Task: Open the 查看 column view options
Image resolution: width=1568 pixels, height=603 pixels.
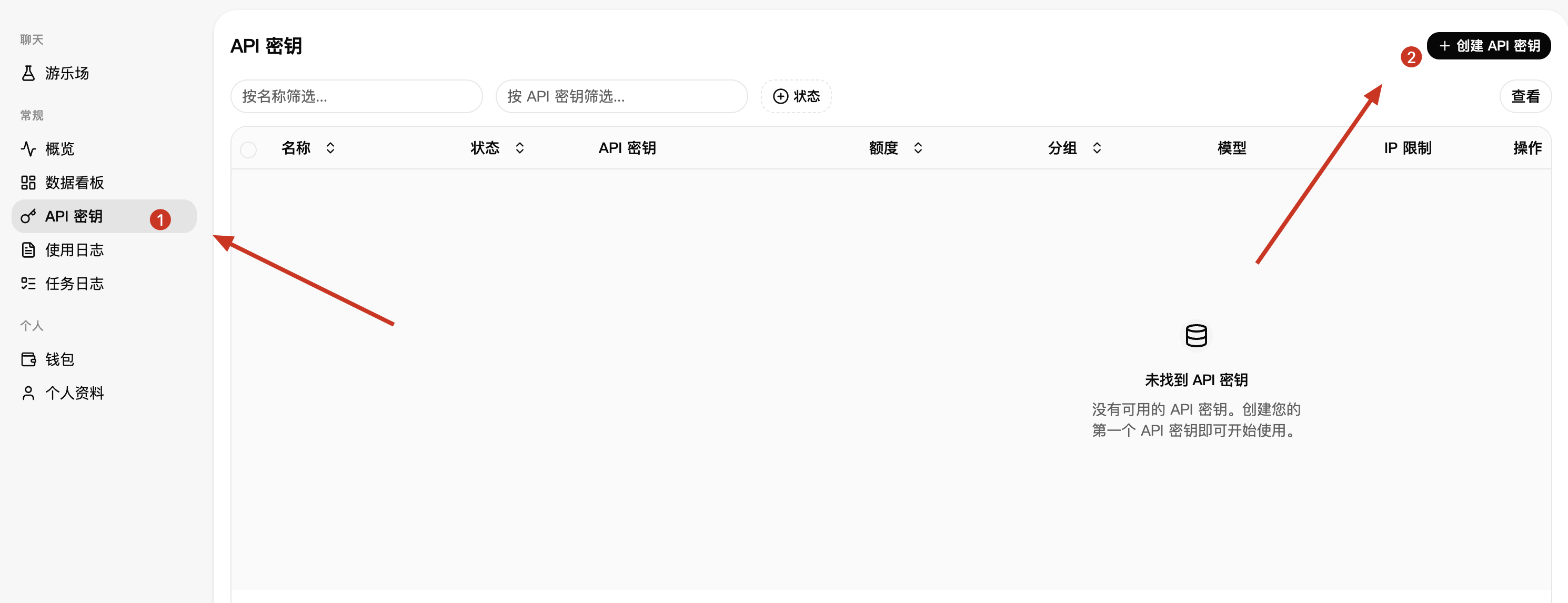Action: pyautogui.click(x=1525, y=96)
